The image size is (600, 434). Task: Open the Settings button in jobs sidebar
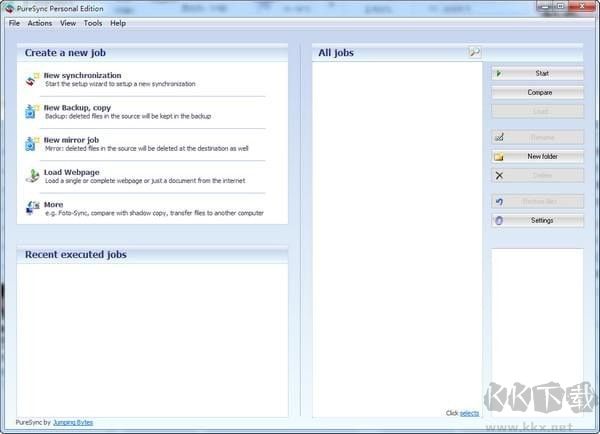pos(538,220)
